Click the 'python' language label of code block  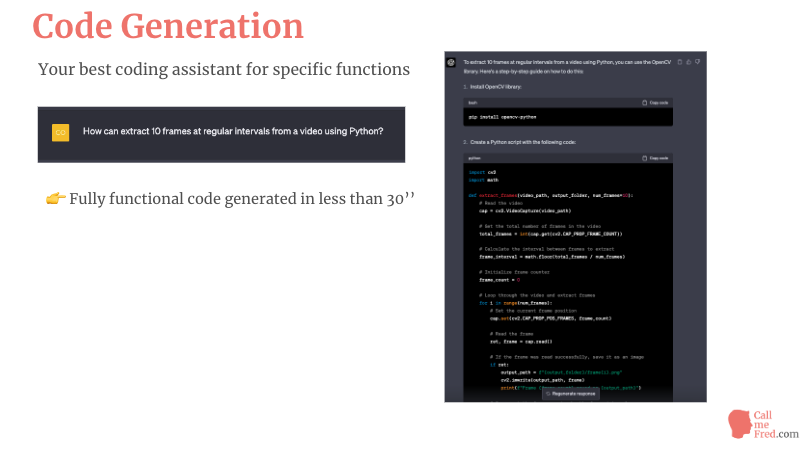click(x=475, y=158)
